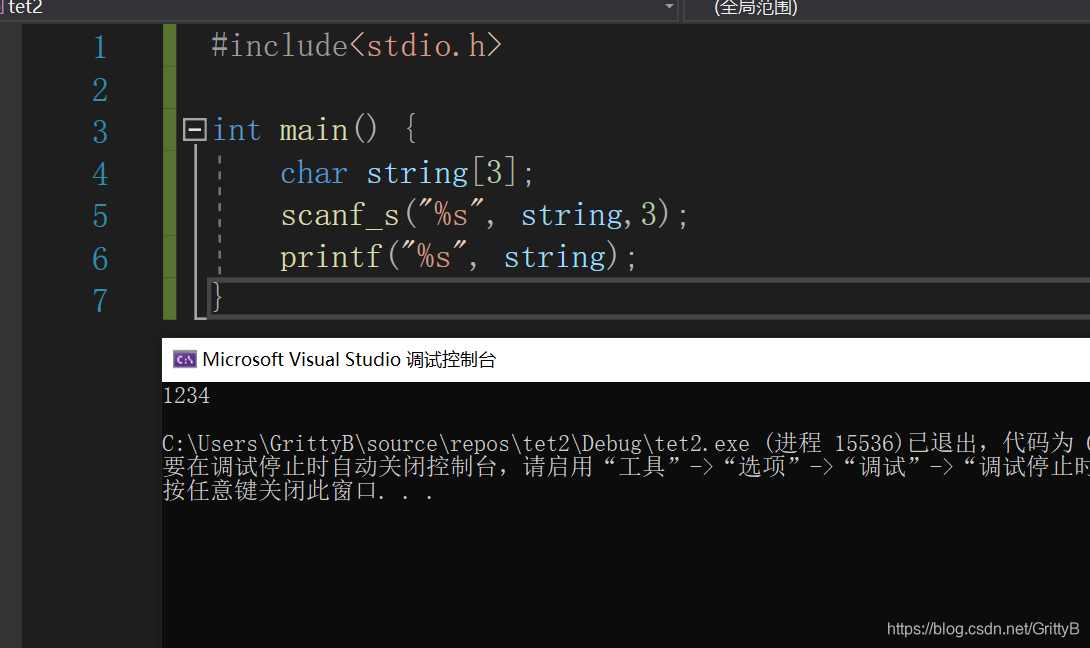The width and height of the screenshot is (1090, 648).
Task: Click line number 5 in the gutter
Action: tap(100, 216)
